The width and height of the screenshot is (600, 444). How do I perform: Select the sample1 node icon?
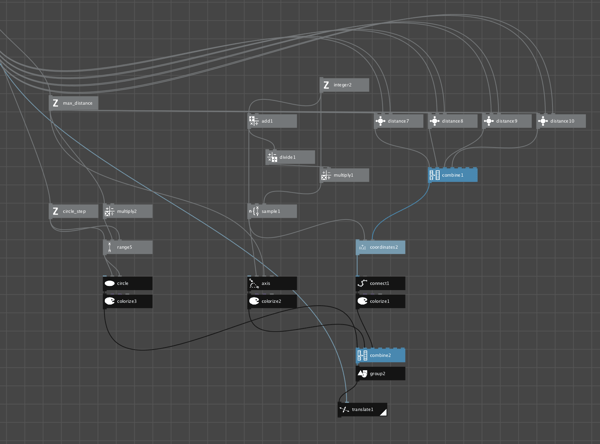coord(254,211)
